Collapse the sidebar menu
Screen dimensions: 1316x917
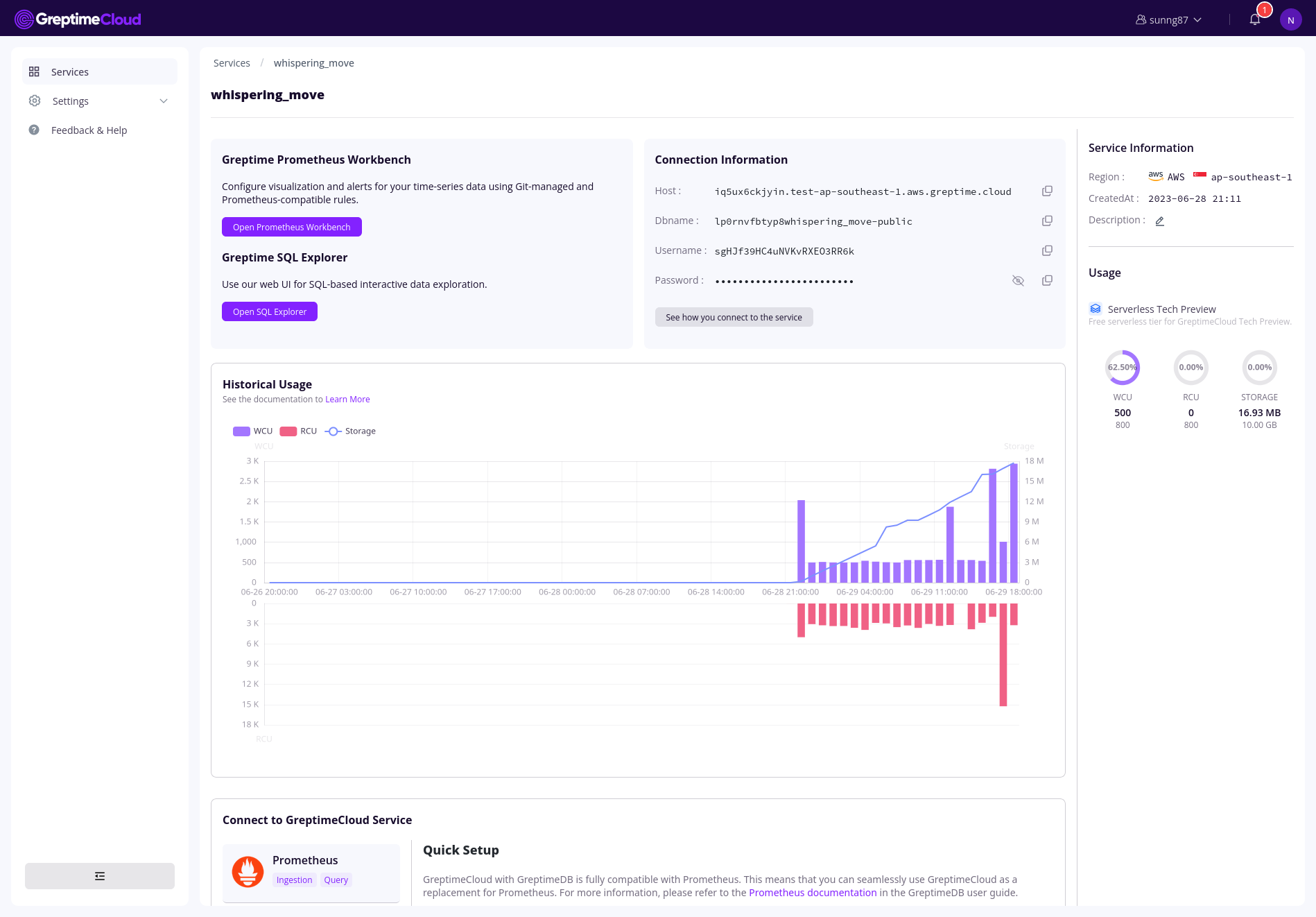tap(100, 876)
